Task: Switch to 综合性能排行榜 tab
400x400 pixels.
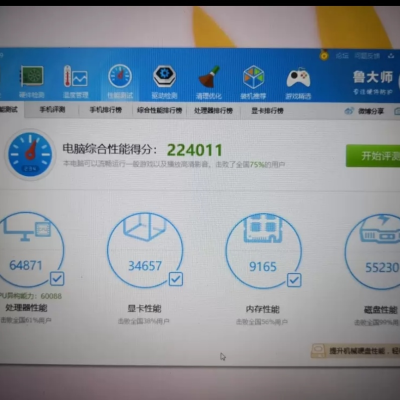Action: coord(160,110)
